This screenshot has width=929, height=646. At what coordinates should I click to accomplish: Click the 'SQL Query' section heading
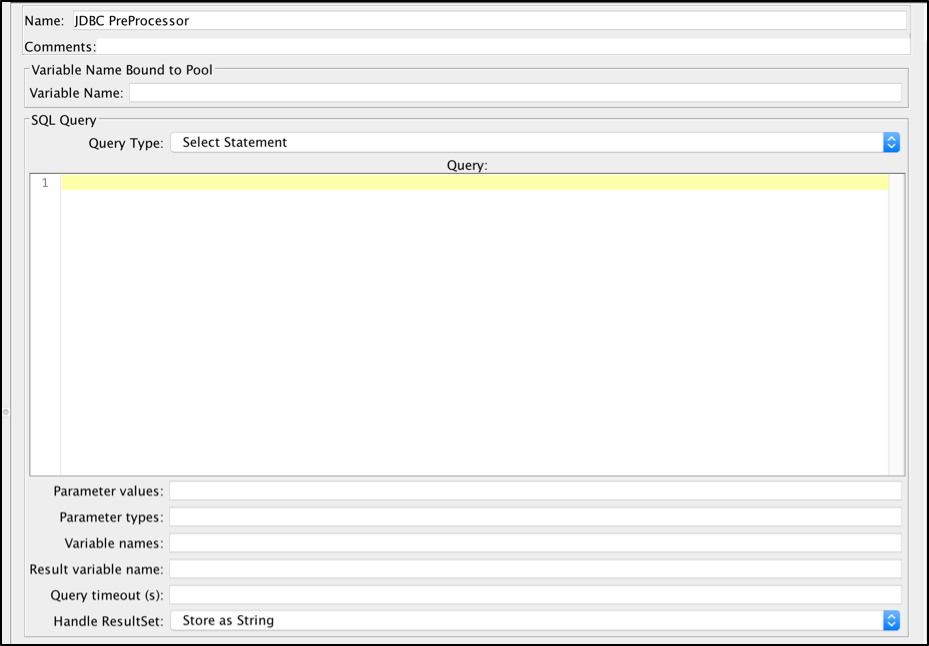(63, 120)
